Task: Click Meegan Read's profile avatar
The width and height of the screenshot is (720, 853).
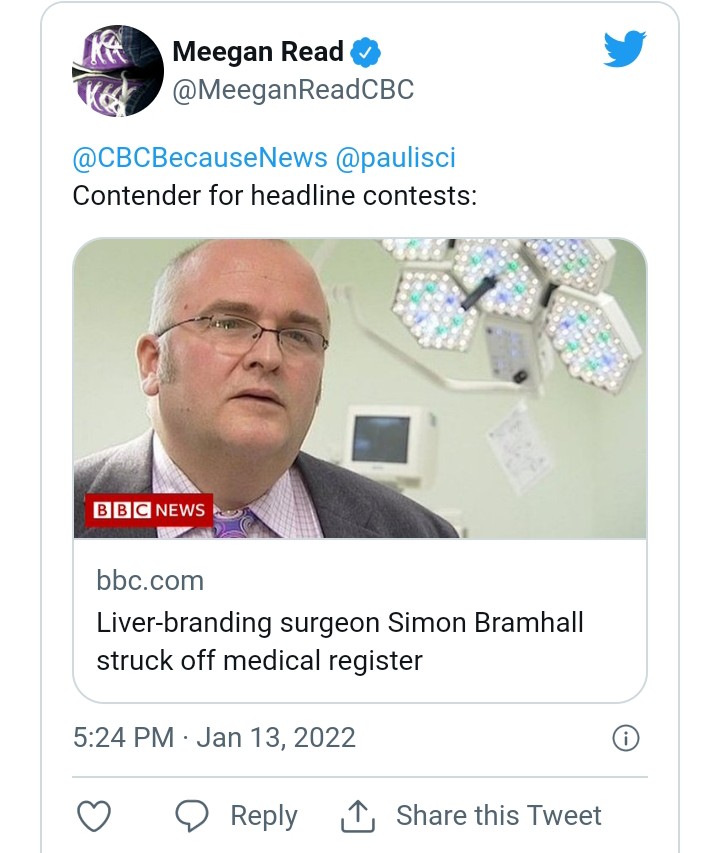Action: pyautogui.click(x=117, y=71)
